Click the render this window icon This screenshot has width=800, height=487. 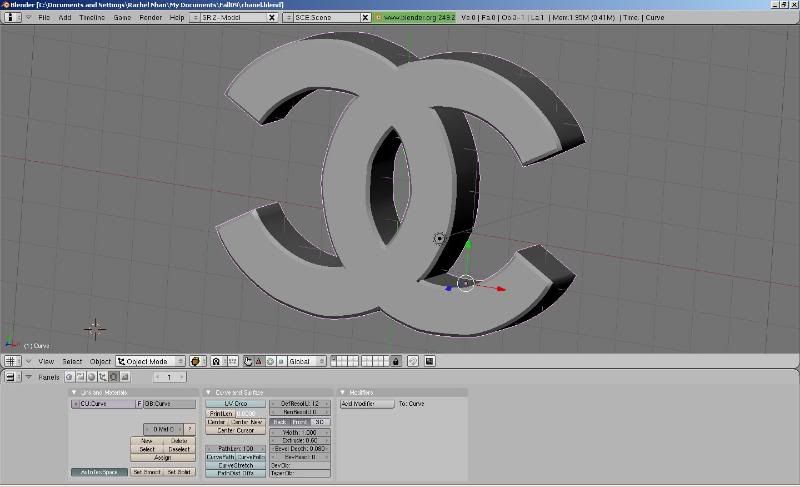click(430, 361)
